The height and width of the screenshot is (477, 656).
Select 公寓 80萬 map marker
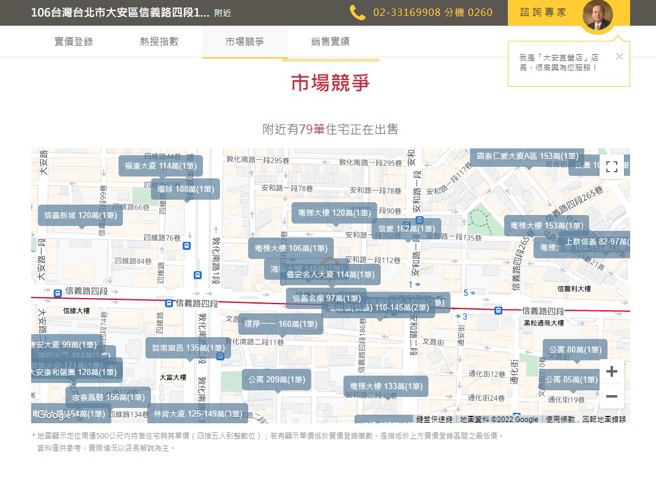pyautogui.click(x=575, y=349)
